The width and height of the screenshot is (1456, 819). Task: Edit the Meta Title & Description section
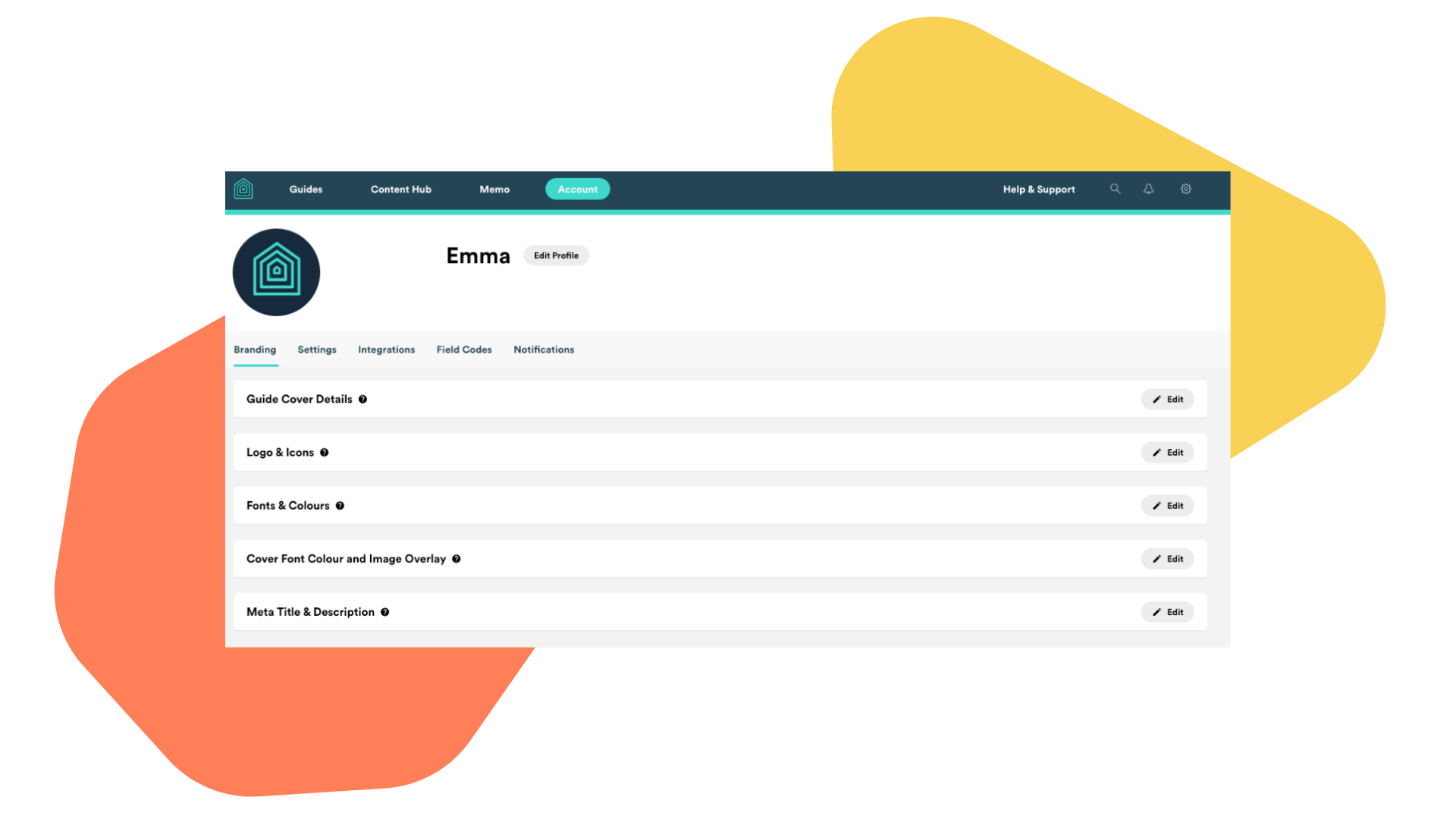coord(1168,612)
